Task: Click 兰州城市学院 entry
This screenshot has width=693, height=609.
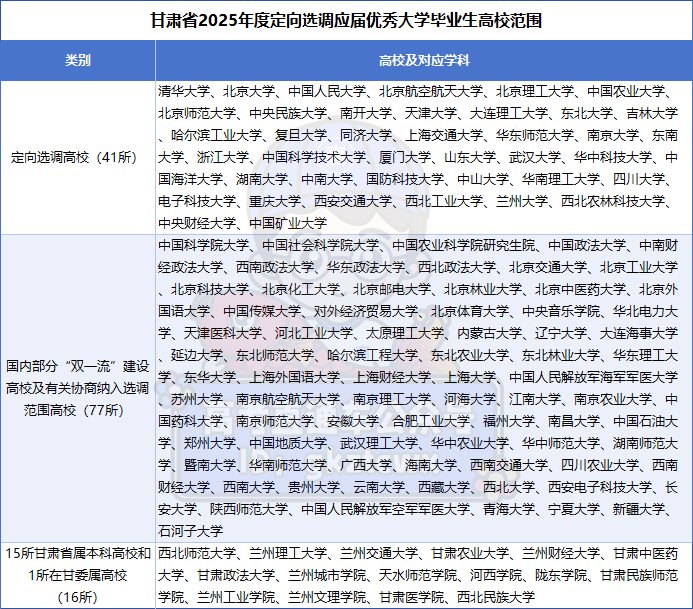Action: (x=327, y=575)
